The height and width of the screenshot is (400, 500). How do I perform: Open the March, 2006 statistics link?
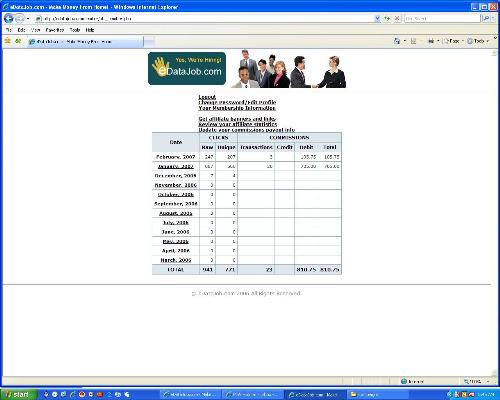[x=176, y=260]
